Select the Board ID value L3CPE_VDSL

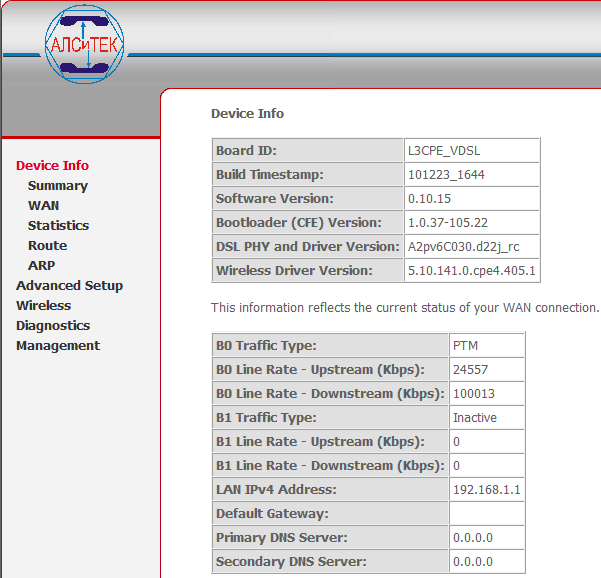(444, 151)
